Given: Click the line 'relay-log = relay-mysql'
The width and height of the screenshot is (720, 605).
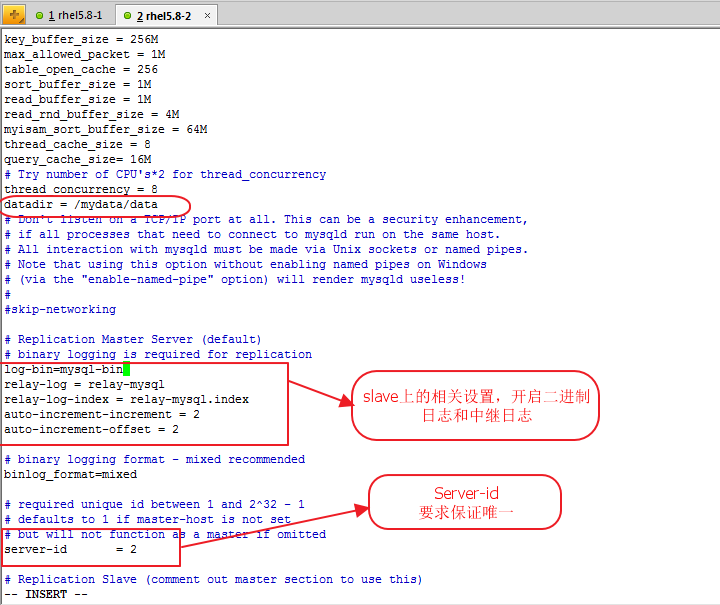Looking at the screenshot, I should [x=84, y=385].
